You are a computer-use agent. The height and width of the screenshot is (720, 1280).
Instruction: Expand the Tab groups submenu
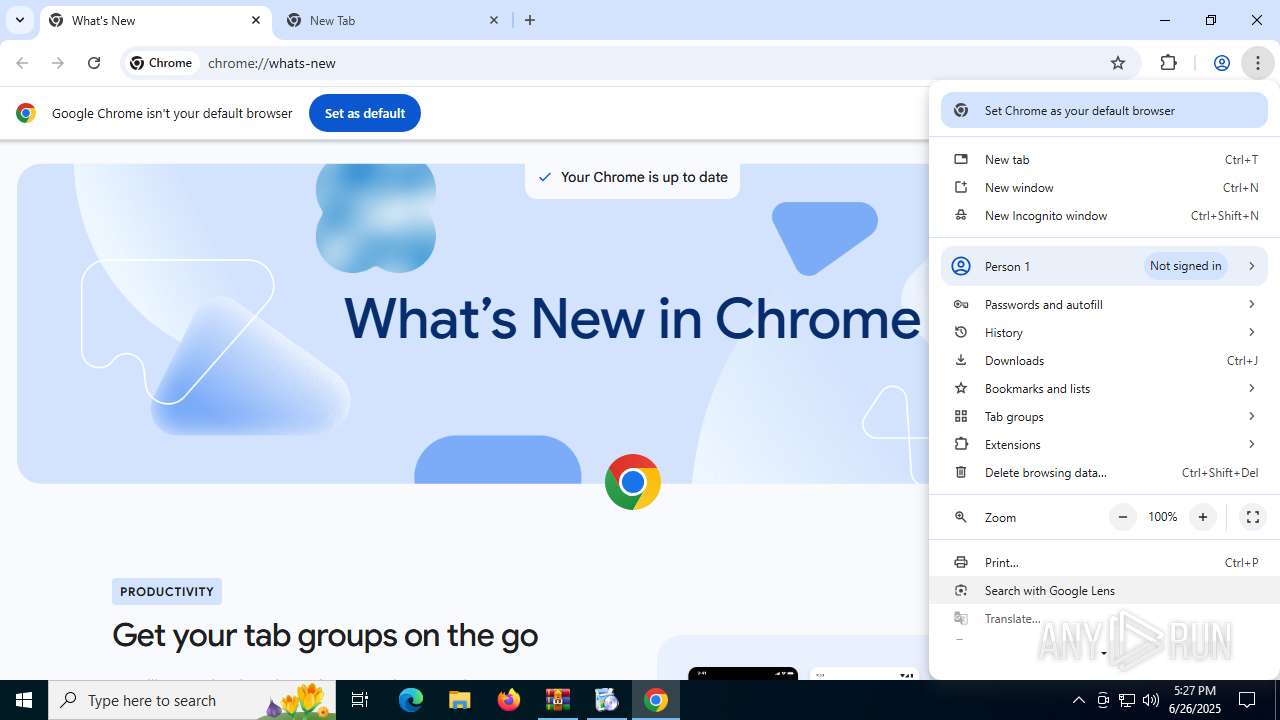tap(1104, 417)
